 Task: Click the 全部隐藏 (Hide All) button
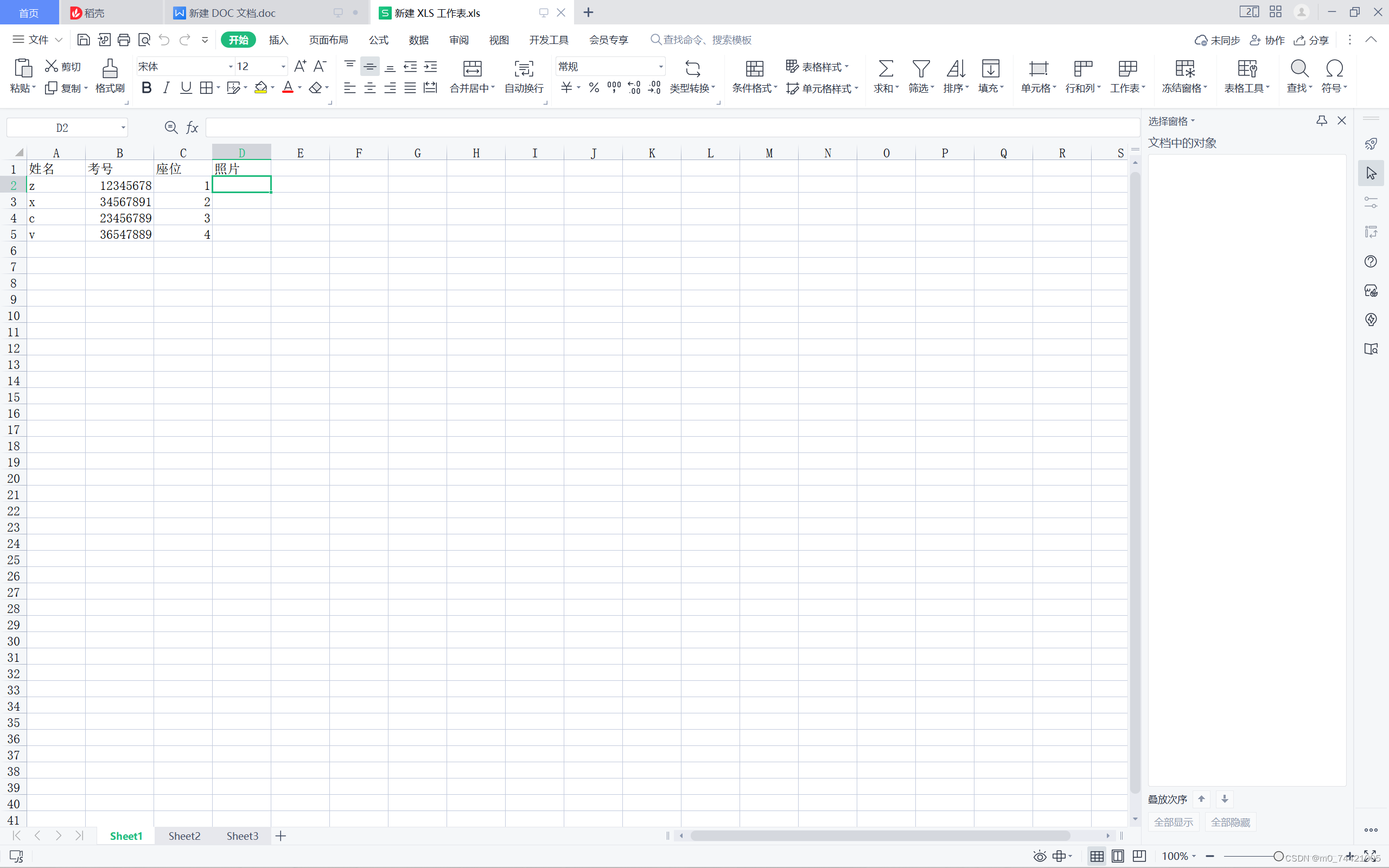click(x=1230, y=822)
